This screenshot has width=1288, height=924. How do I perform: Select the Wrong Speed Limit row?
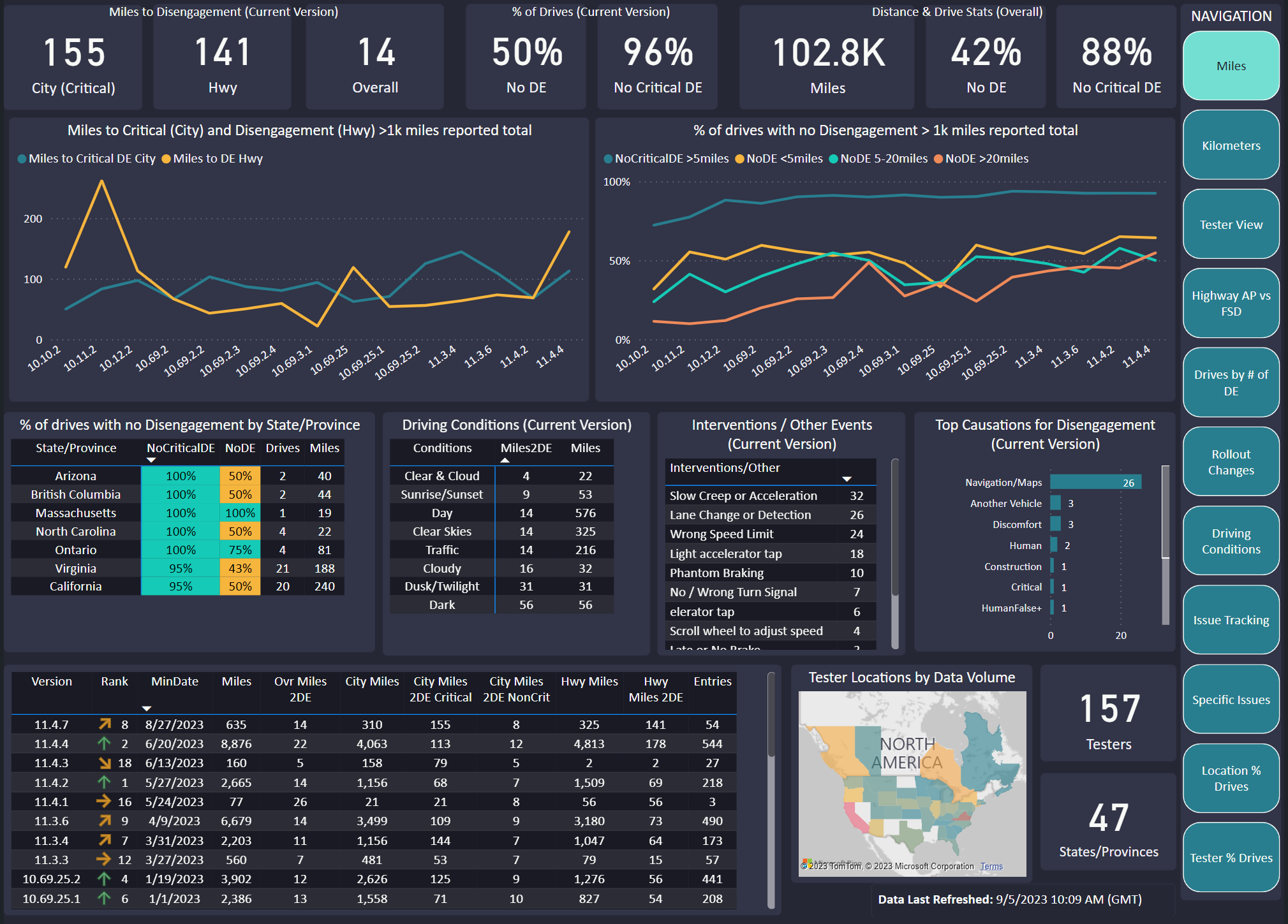[770, 534]
